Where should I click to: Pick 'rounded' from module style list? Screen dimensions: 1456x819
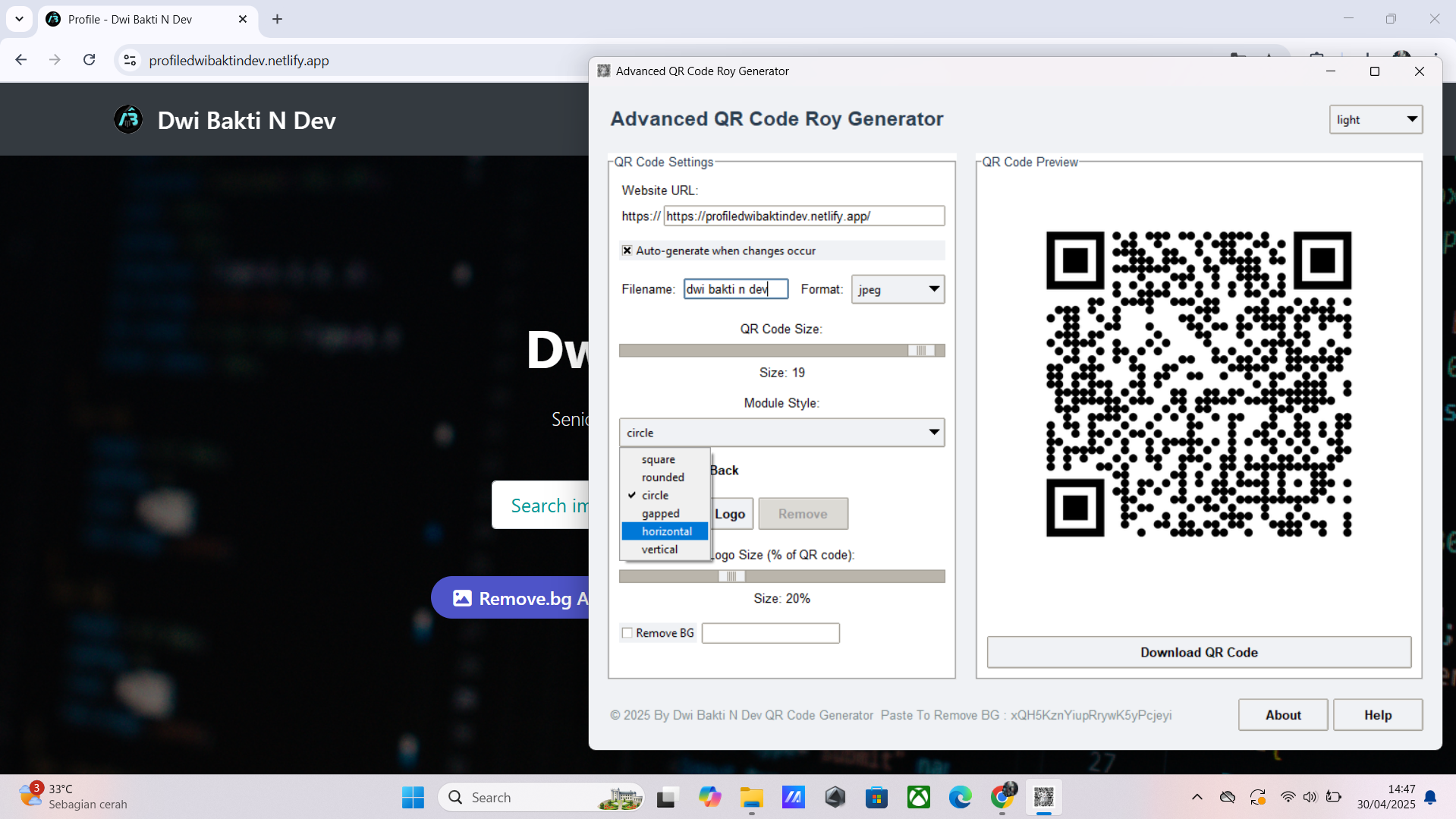(665, 477)
